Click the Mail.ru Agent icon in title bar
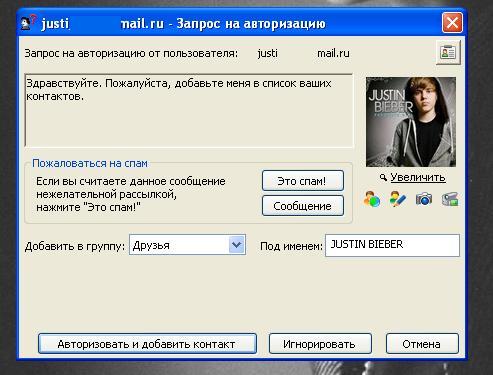 (x=27, y=23)
